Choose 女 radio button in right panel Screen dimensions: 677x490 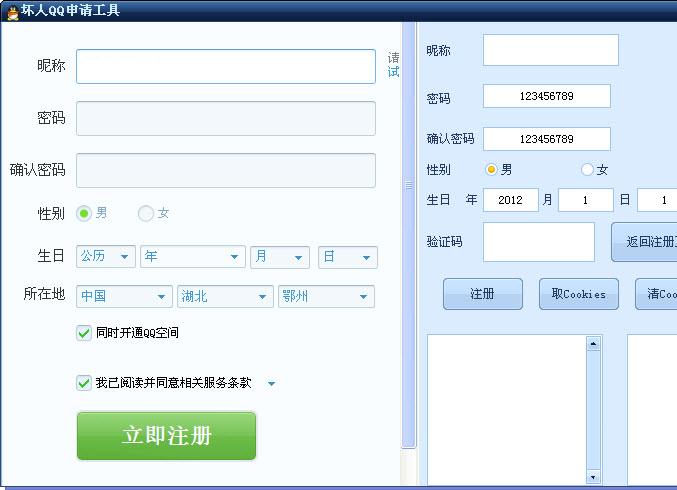click(587, 170)
